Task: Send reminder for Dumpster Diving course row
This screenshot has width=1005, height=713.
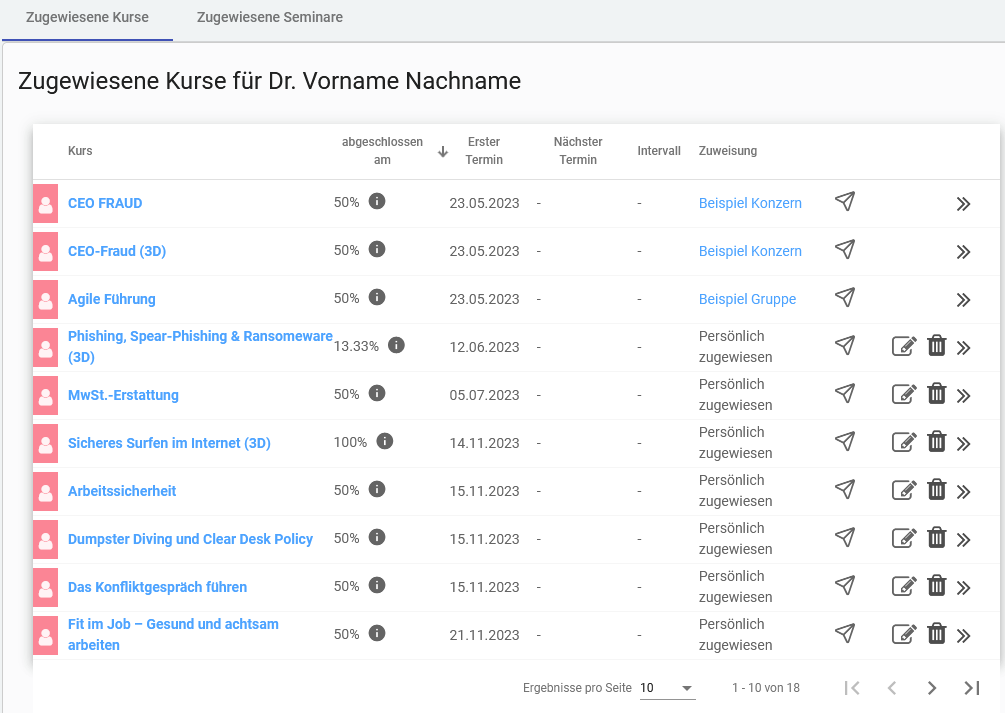Action: (x=845, y=538)
